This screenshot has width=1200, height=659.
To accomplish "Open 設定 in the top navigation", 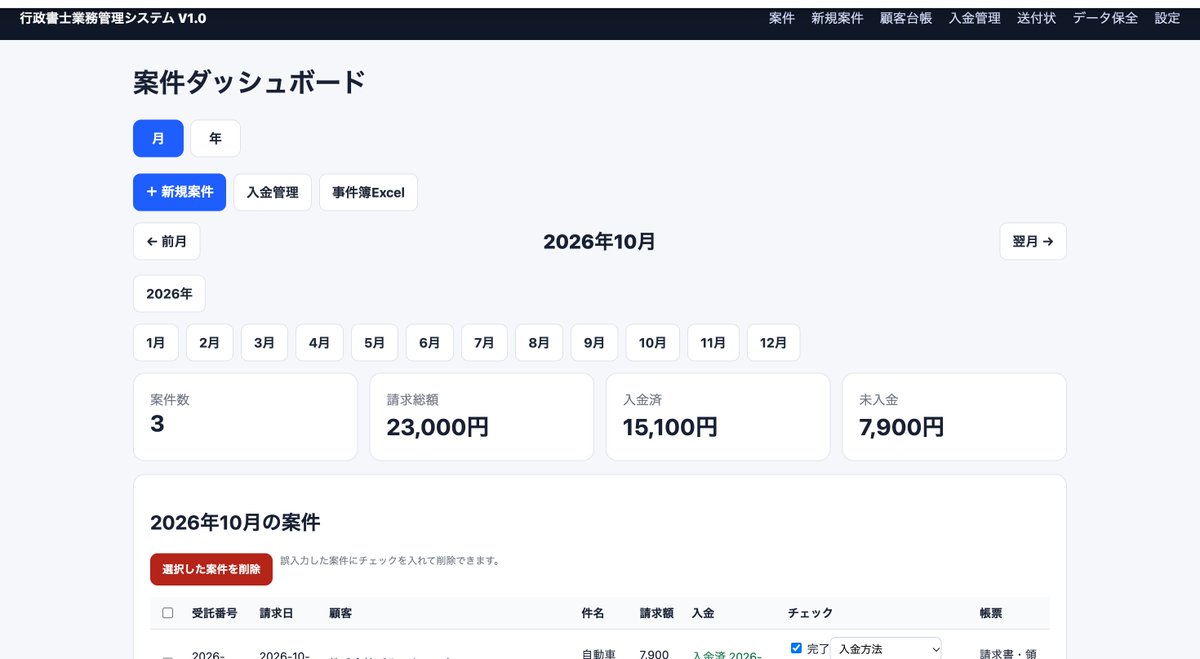I will pos(1167,18).
